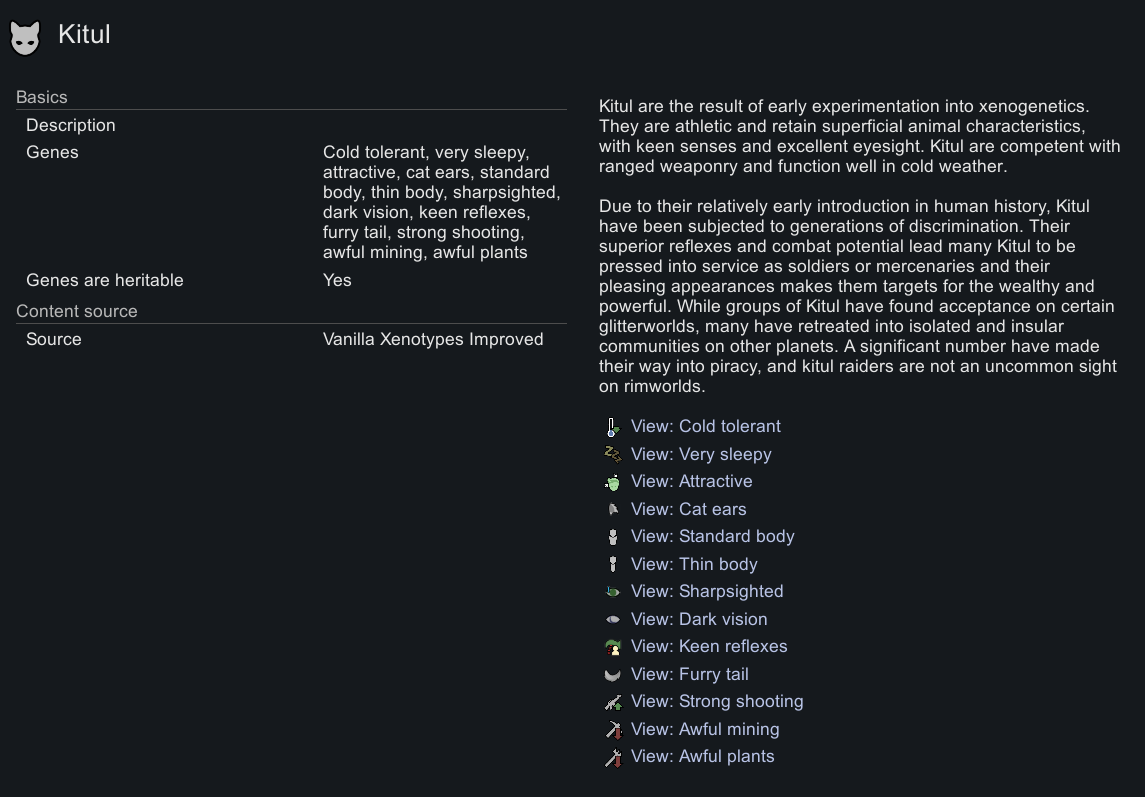Open the View: Awful plants link
This screenshot has height=797, width=1145.
pyautogui.click(x=702, y=757)
